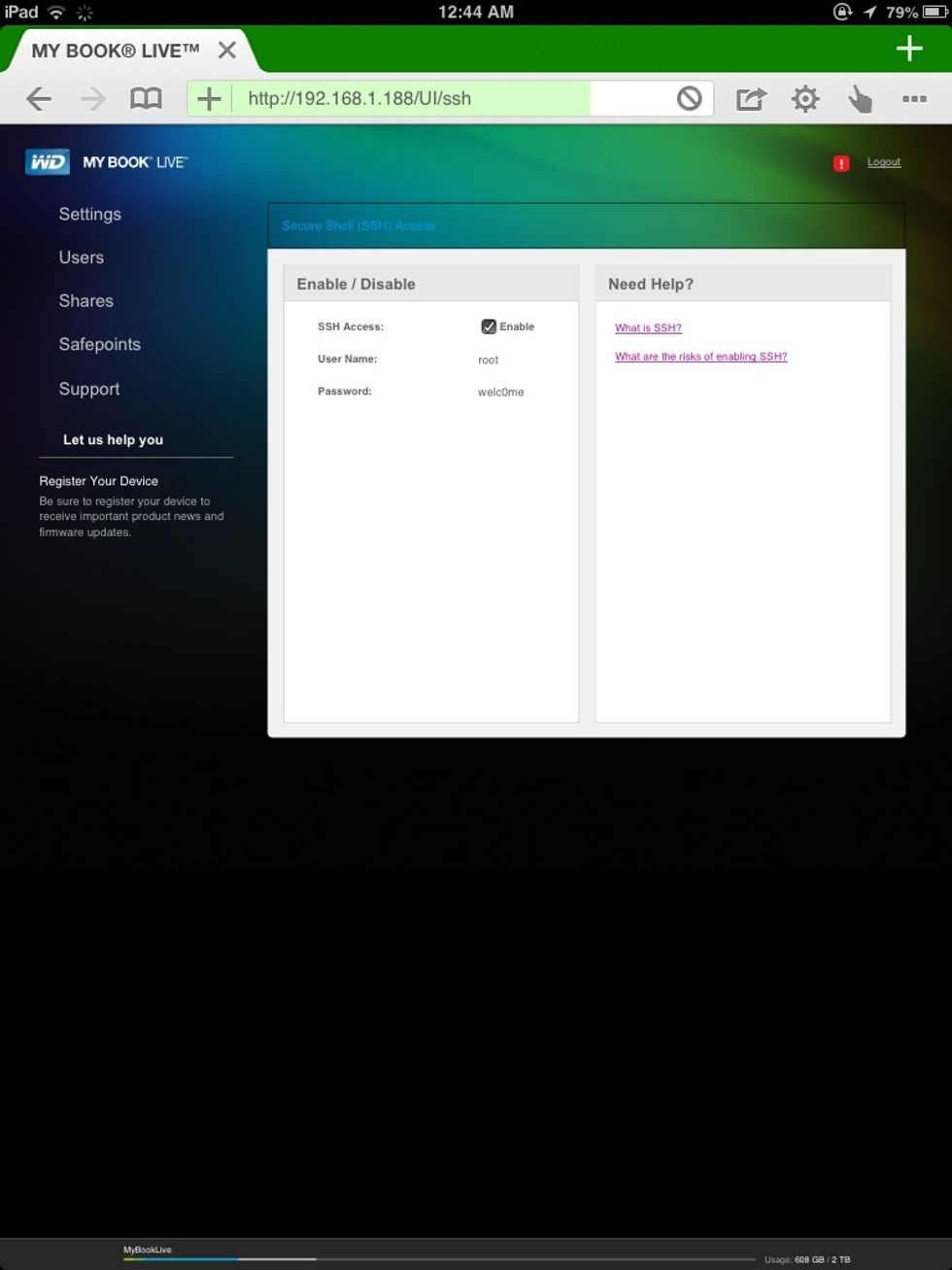Image resolution: width=952 pixels, height=1270 pixels.
Task: Open the Safepoints section
Action: point(99,344)
